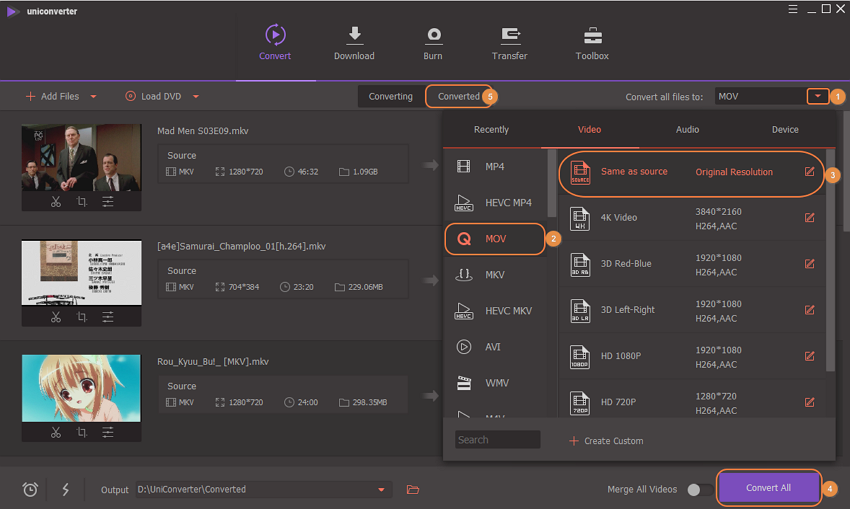Trim the Mad Men video with scissors
The height and width of the screenshot is (509, 850).
pyautogui.click(x=56, y=202)
